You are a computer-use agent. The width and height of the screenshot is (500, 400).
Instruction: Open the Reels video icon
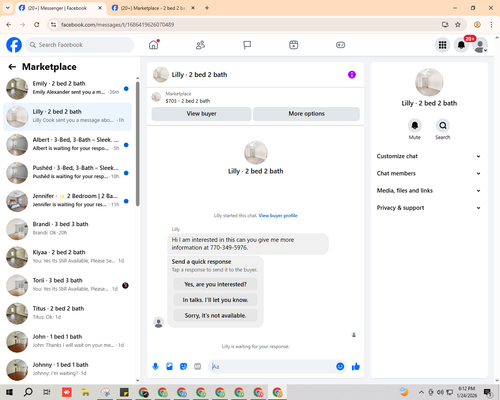point(294,45)
